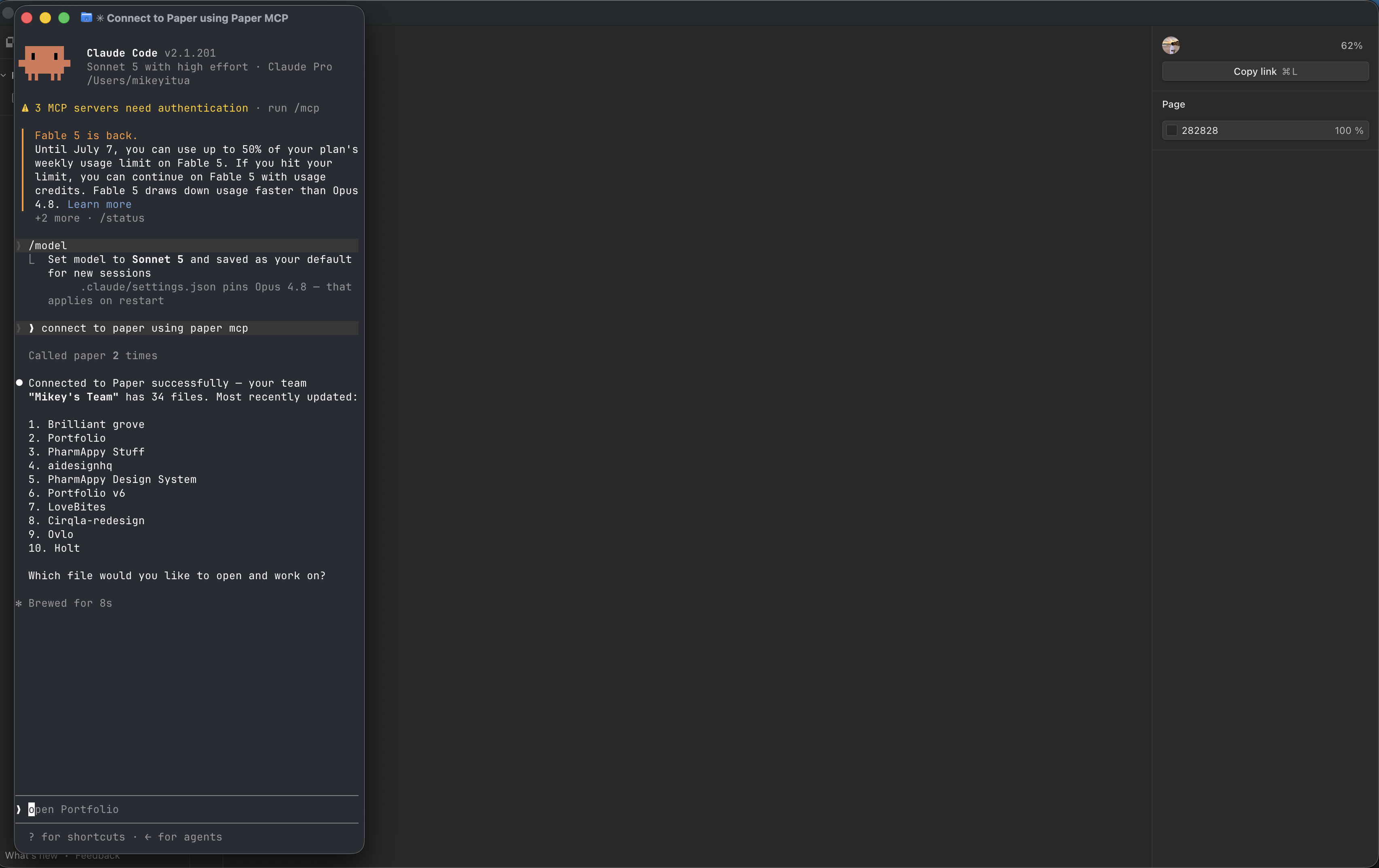Open the 62% zoom level dropdown
This screenshot has height=868, width=1379.
pos(1351,45)
